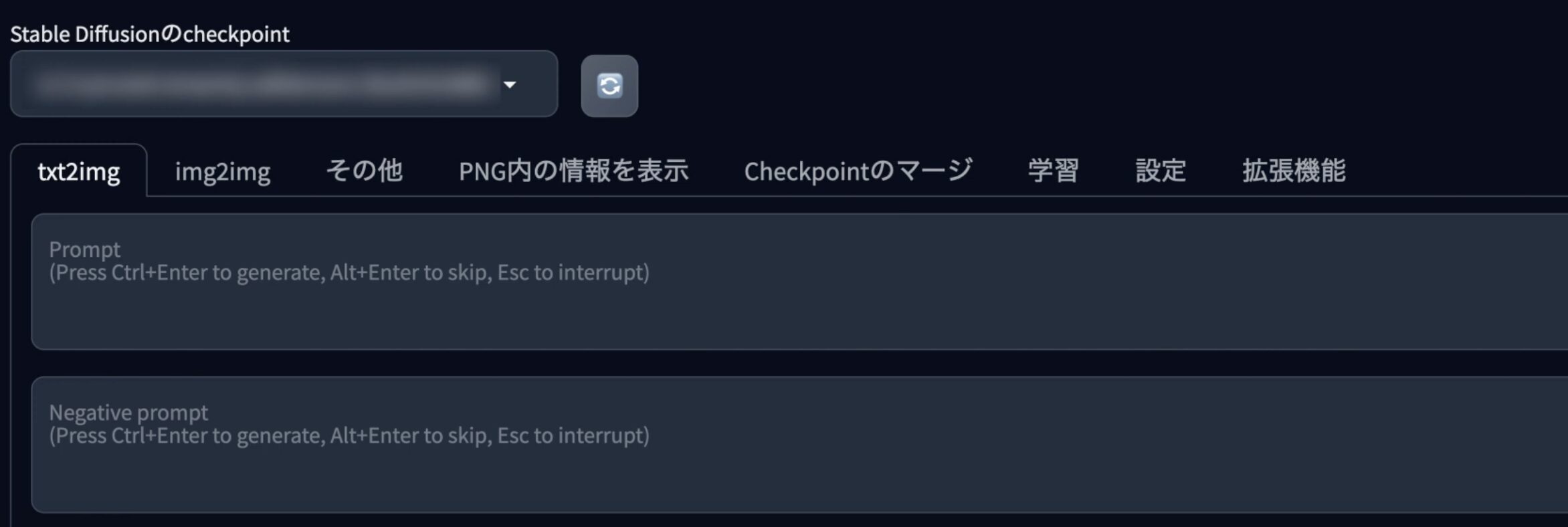The width and height of the screenshot is (1568, 527).
Task: Click the word Prompt placeholder text
Action: (84, 249)
